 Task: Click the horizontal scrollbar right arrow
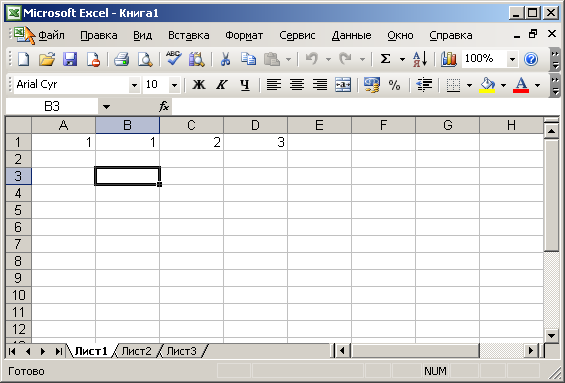531,351
